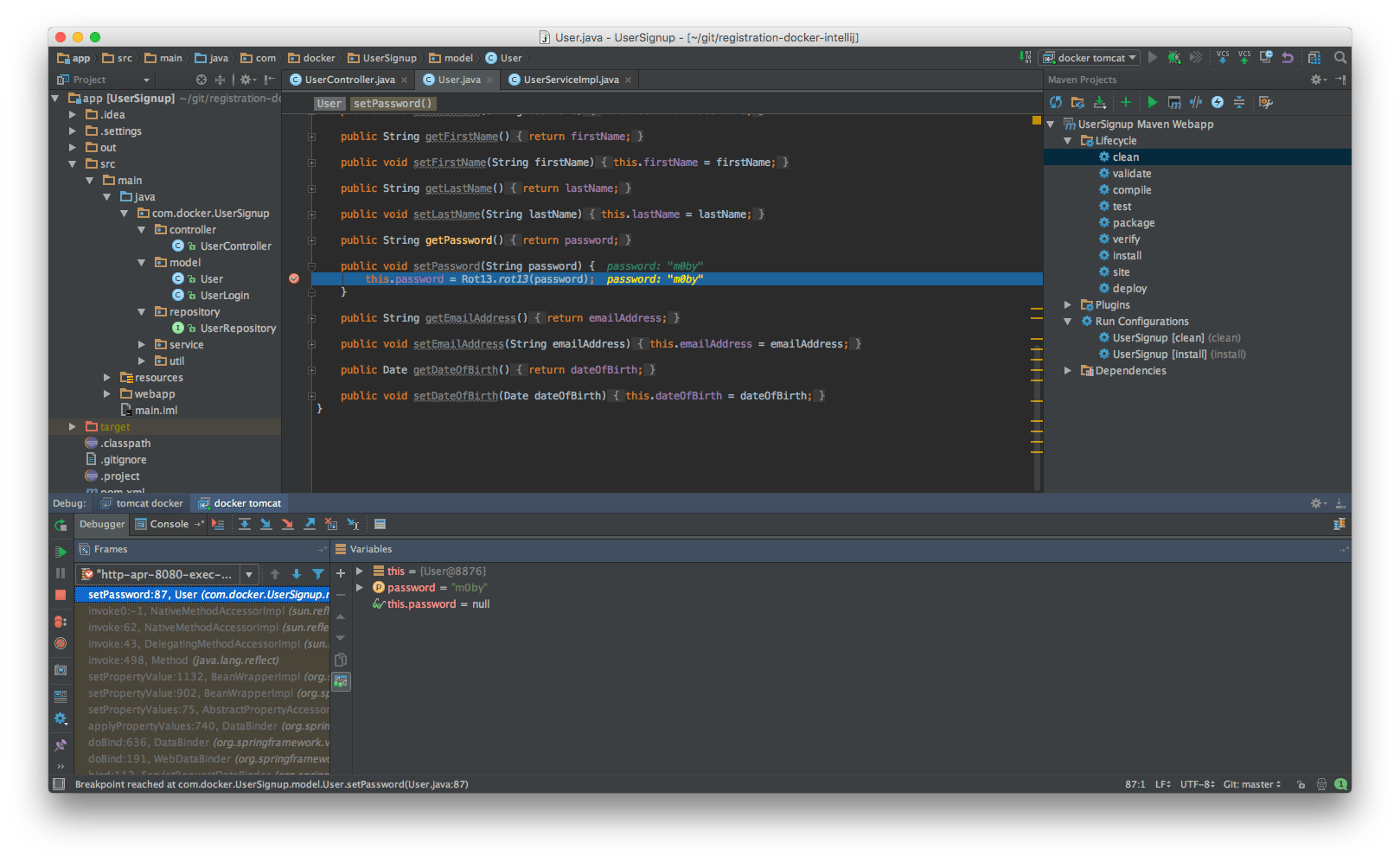The width and height of the screenshot is (1400, 862).
Task: Open the http-apr-8080-exec thread dropdown
Action: pyautogui.click(x=249, y=573)
